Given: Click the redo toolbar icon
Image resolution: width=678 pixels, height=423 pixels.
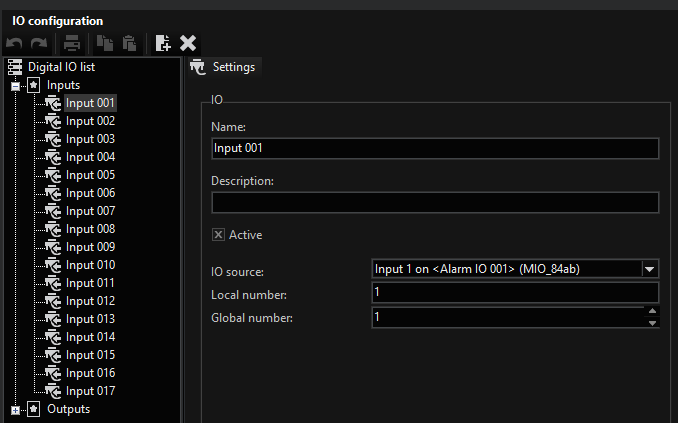Looking at the screenshot, I should 39,43.
